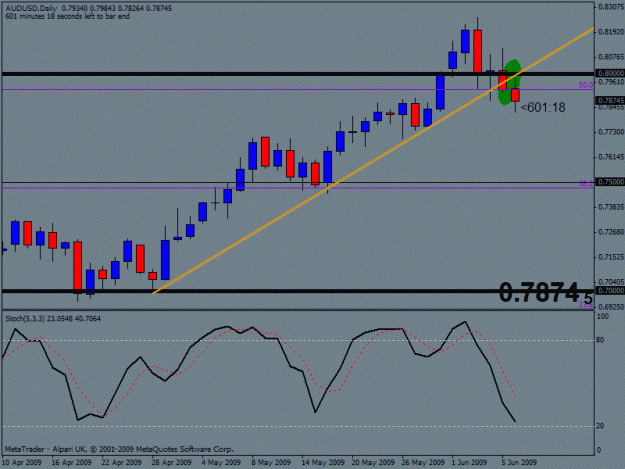Click the '22 Apr 2009' date label

point(121,463)
